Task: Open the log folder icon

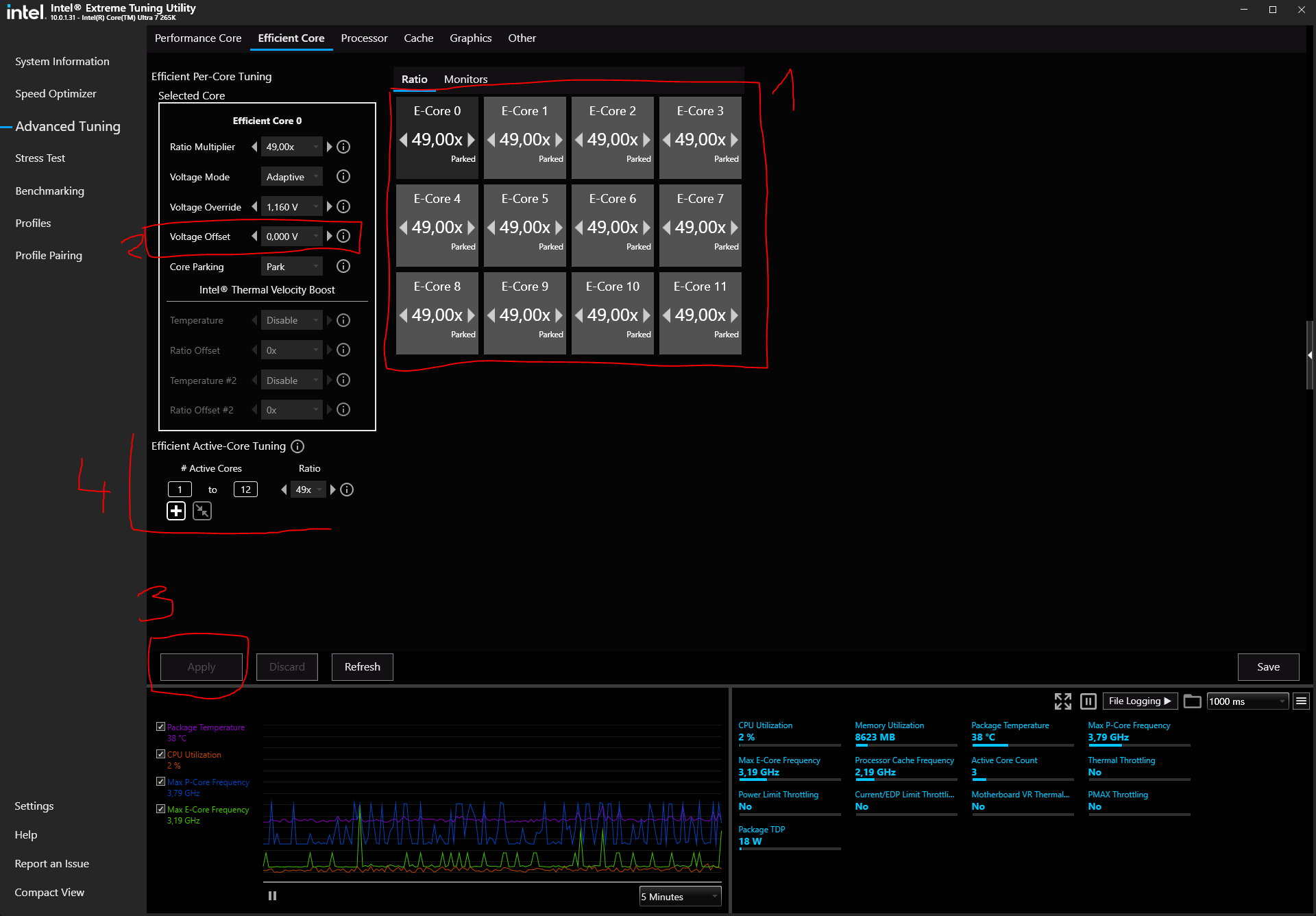Action: (x=1193, y=701)
